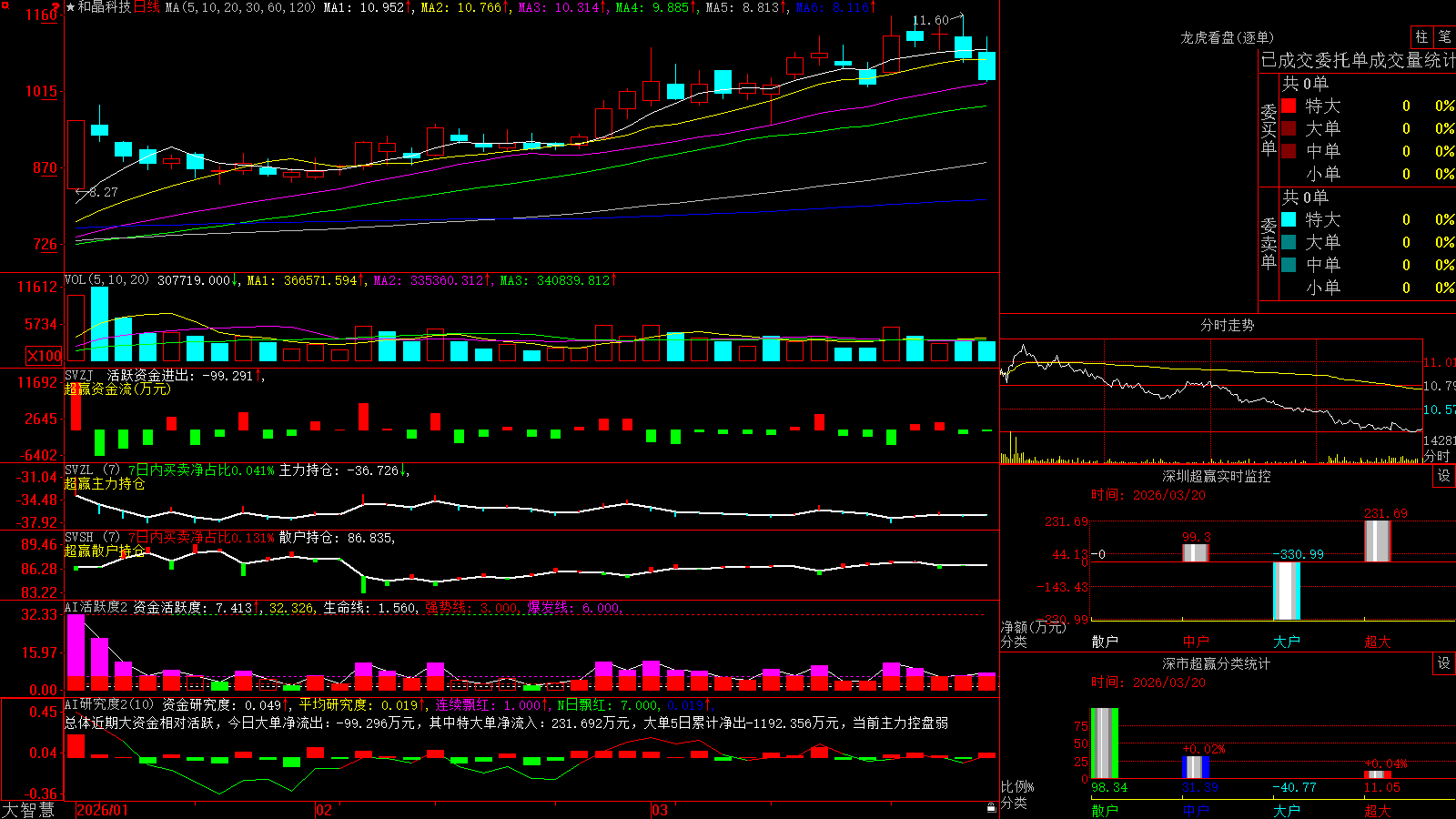Click dark red 中单 swatch under 委买单
The height and width of the screenshot is (819, 1456).
point(1289,151)
